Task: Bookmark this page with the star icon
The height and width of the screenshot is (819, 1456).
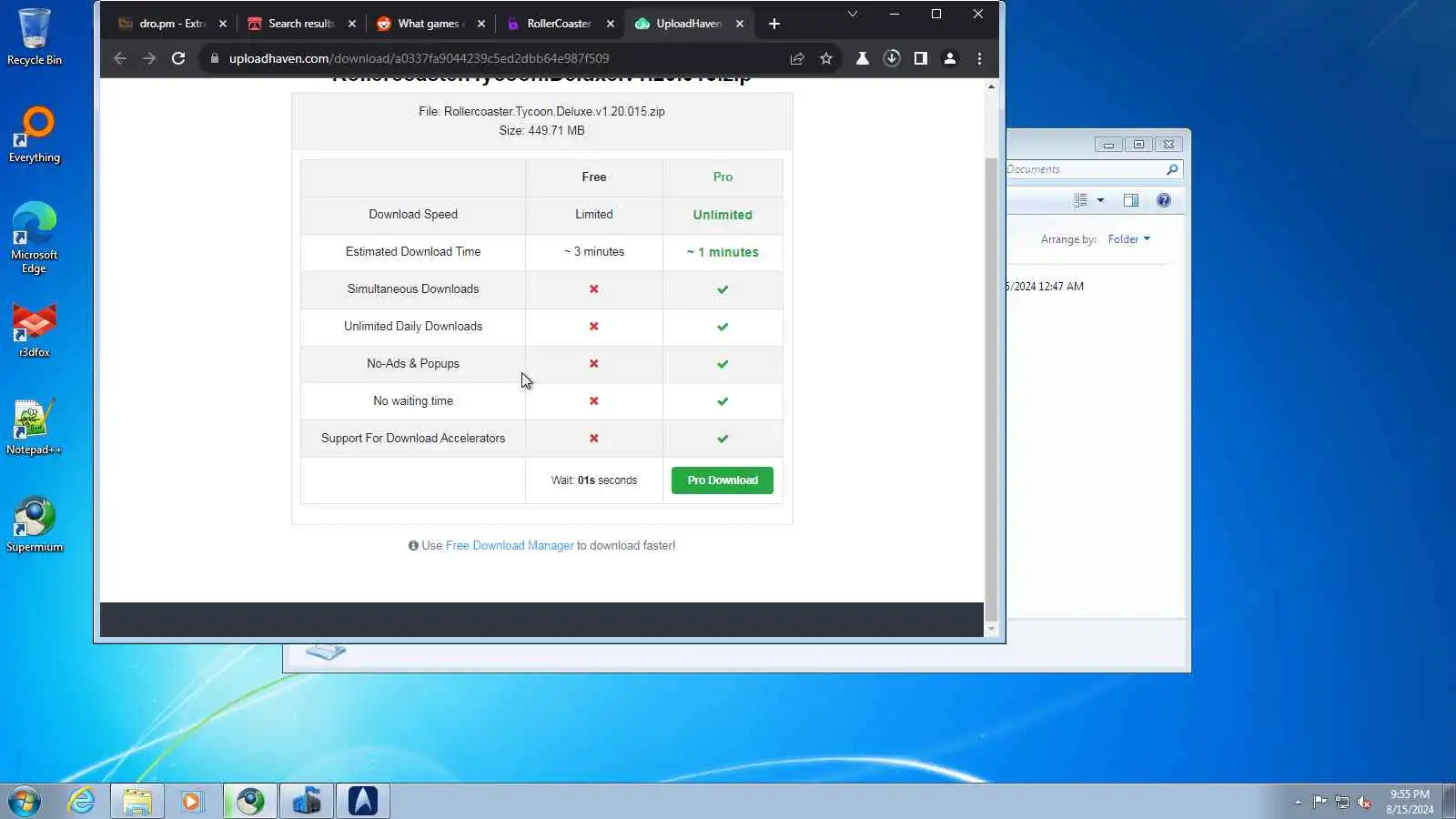Action: [x=826, y=58]
